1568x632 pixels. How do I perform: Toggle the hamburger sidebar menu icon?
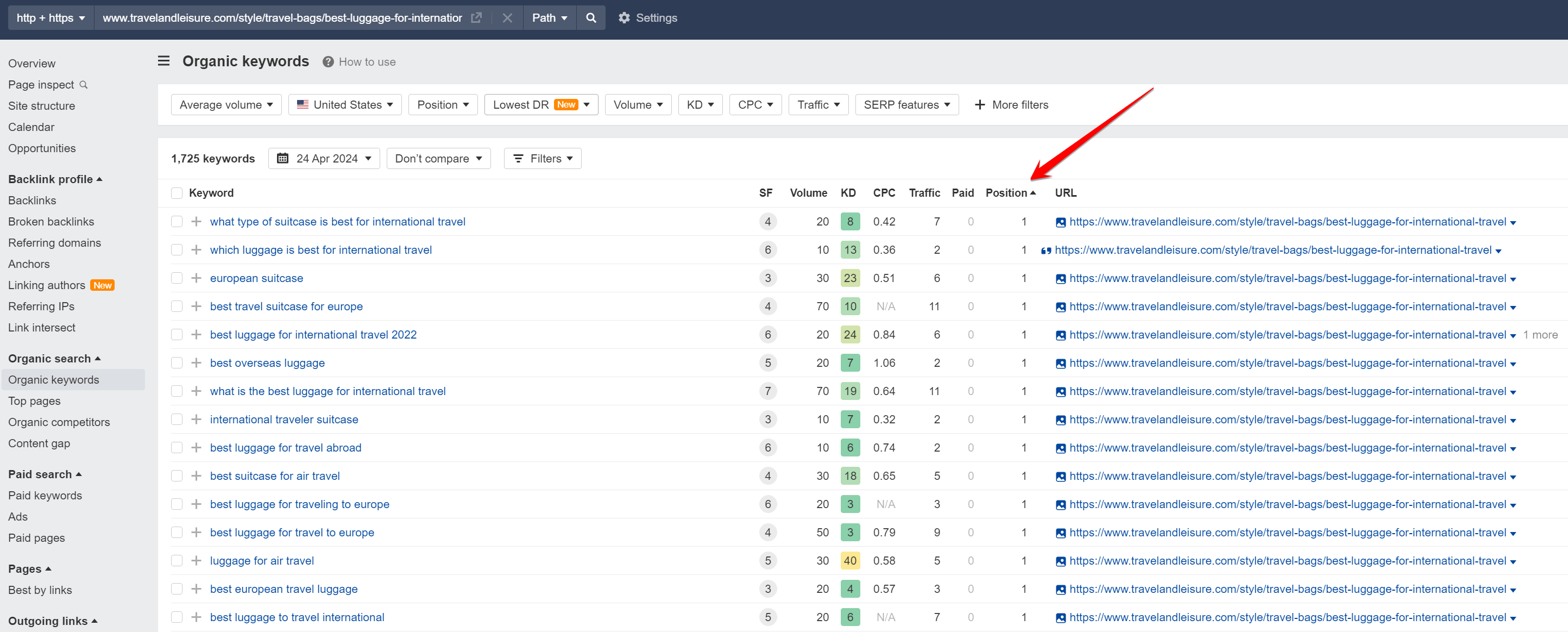(x=163, y=61)
